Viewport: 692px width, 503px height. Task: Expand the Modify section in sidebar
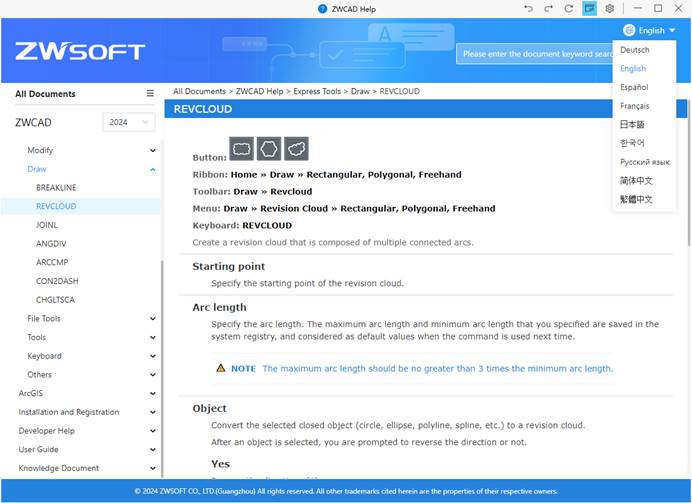pos(152,150)
